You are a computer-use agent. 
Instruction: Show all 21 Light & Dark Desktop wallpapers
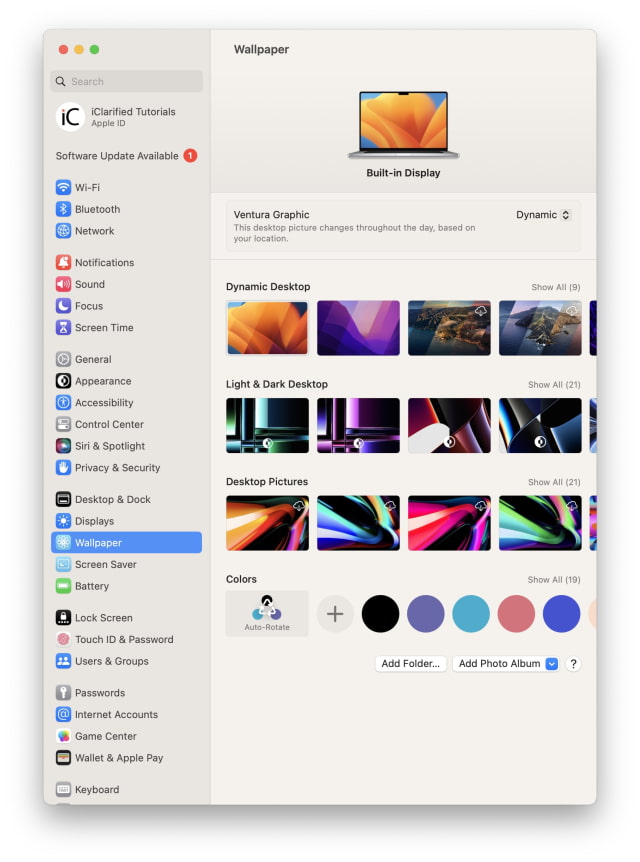point(553,385)
